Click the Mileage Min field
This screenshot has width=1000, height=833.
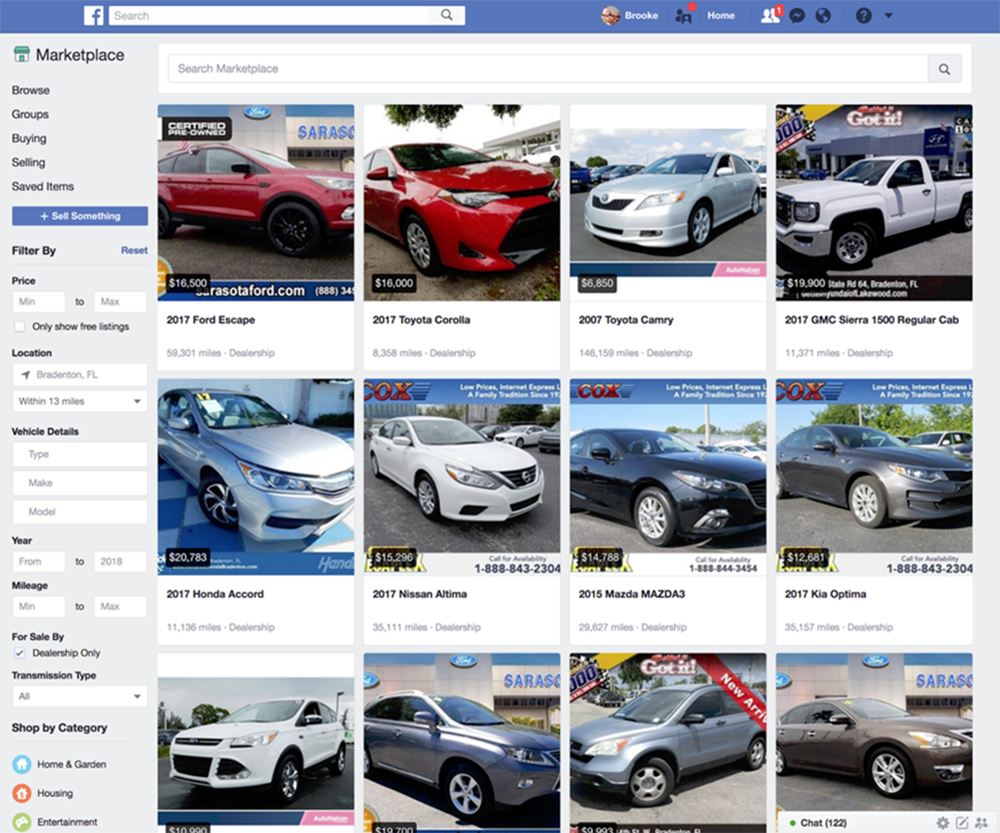click(39, 607)
